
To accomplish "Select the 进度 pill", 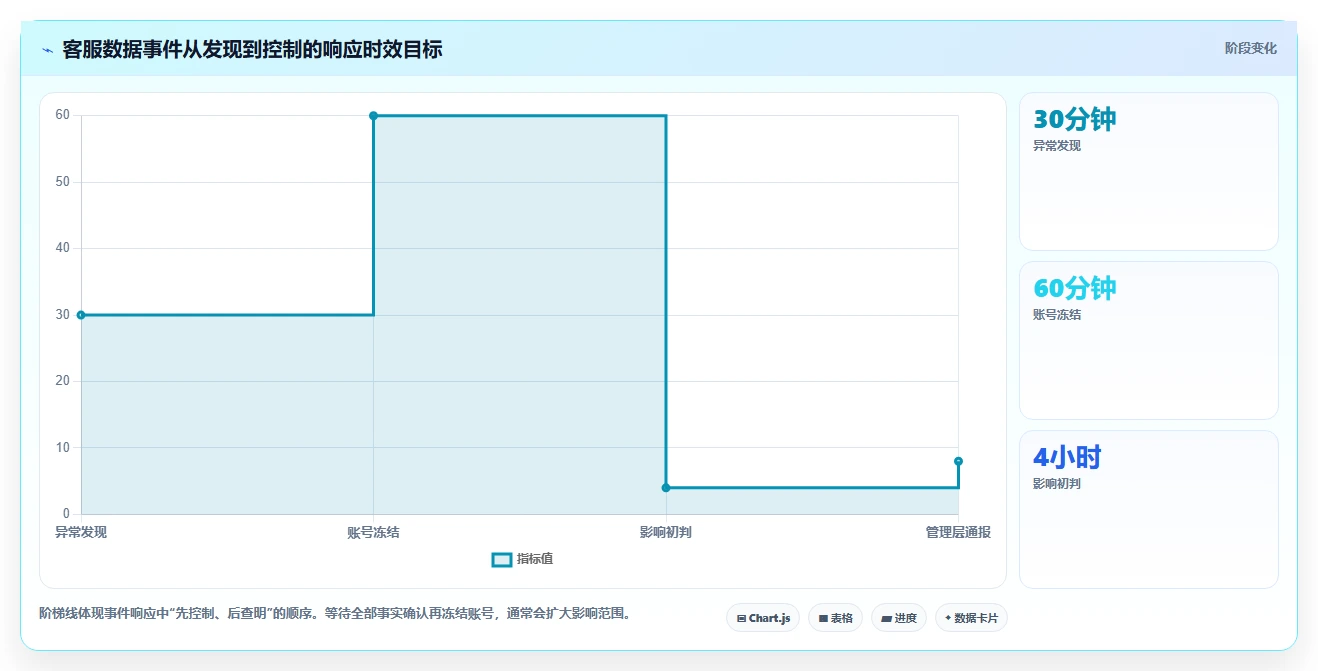I will coord(899,618).
